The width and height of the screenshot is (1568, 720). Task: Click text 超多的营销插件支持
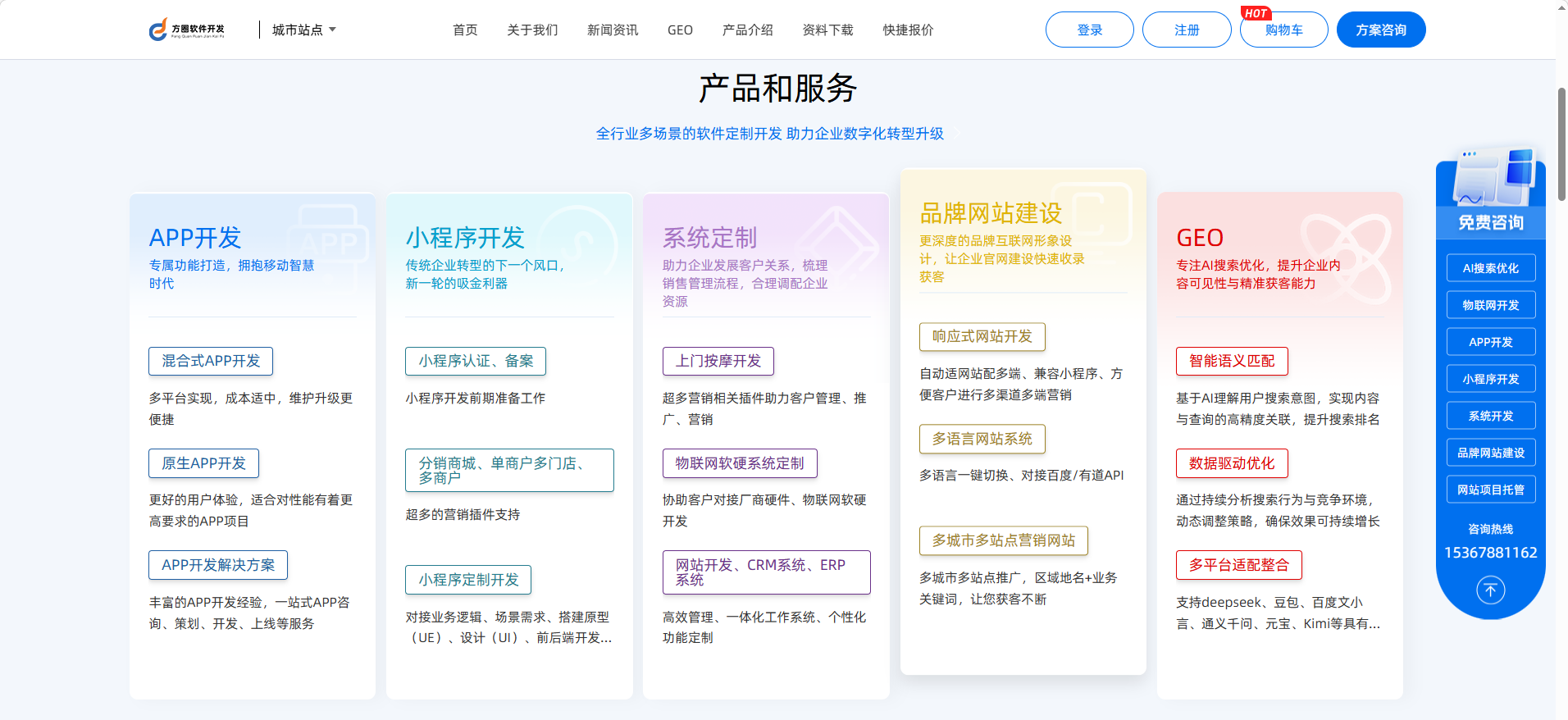[463, 515]
